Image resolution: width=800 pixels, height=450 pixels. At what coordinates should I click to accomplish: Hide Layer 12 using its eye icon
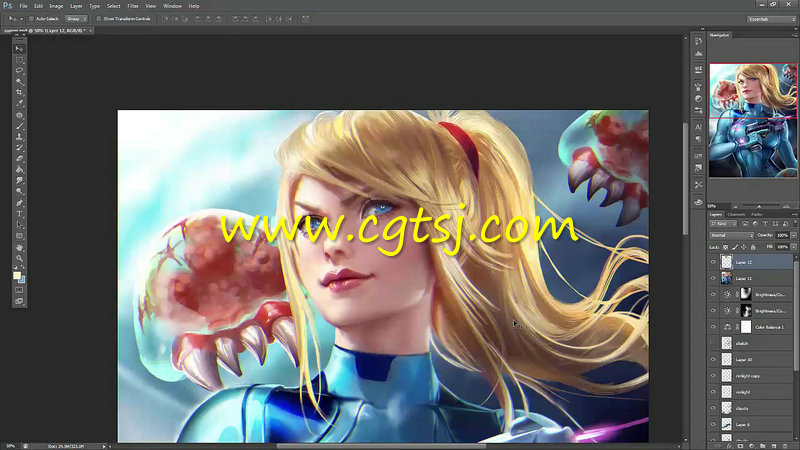[x=713, y=262]
